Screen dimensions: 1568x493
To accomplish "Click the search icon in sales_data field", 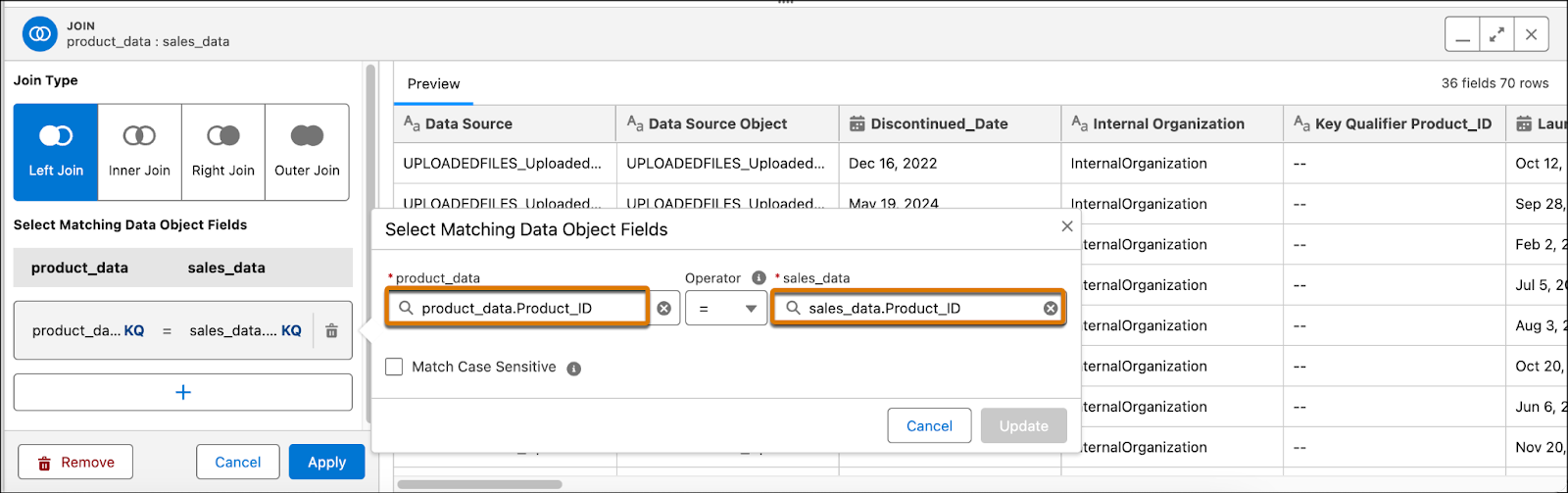I will [793, 308].
